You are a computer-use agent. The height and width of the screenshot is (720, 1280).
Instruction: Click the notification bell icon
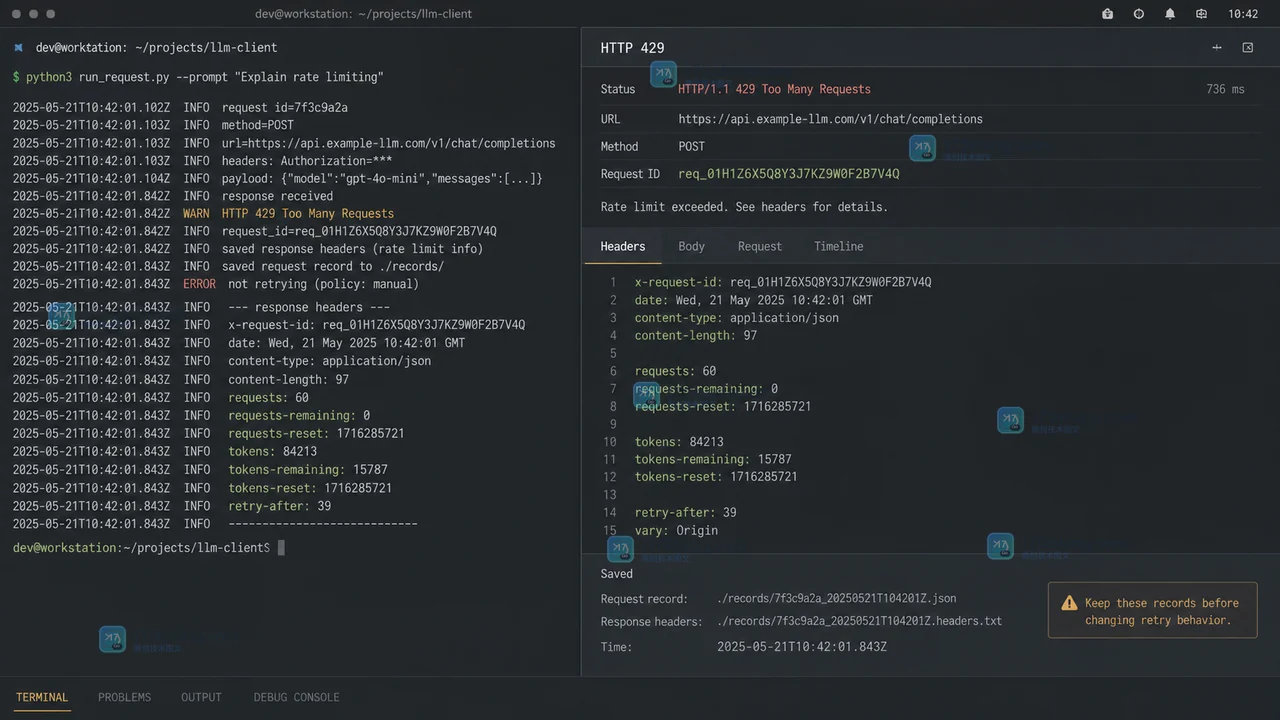point(1170,14)
